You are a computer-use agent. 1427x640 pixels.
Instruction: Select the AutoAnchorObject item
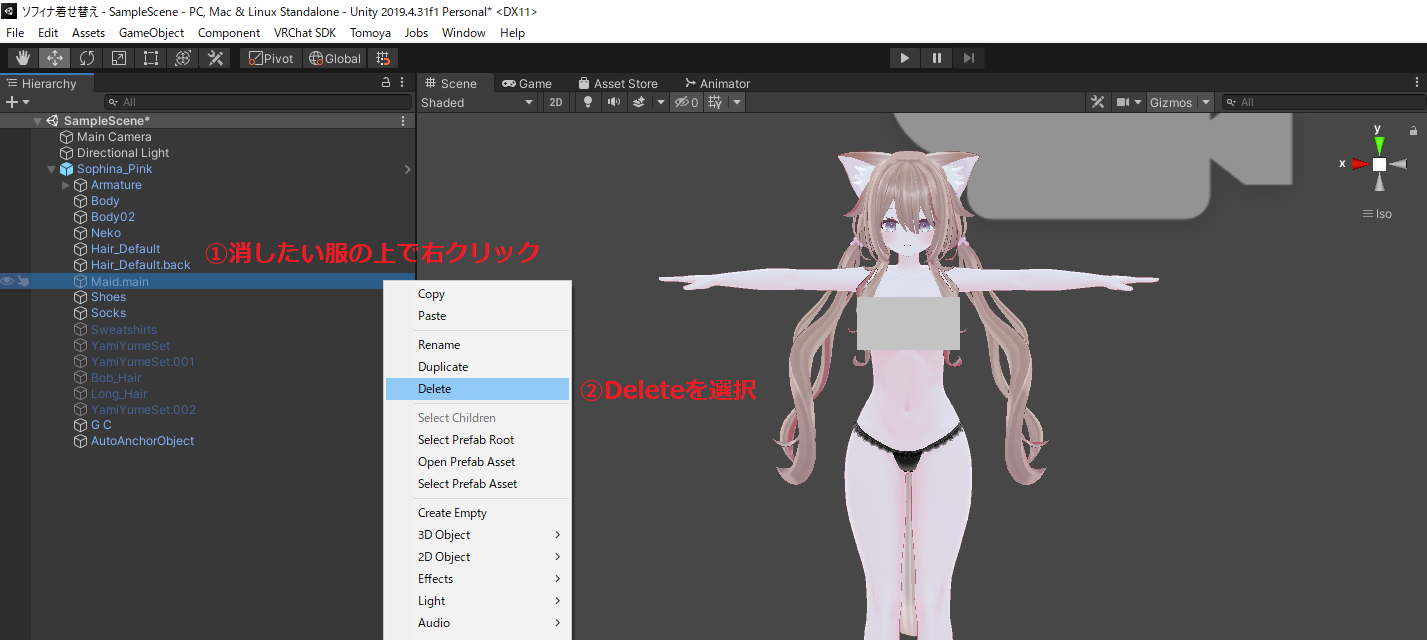point(142,441)
